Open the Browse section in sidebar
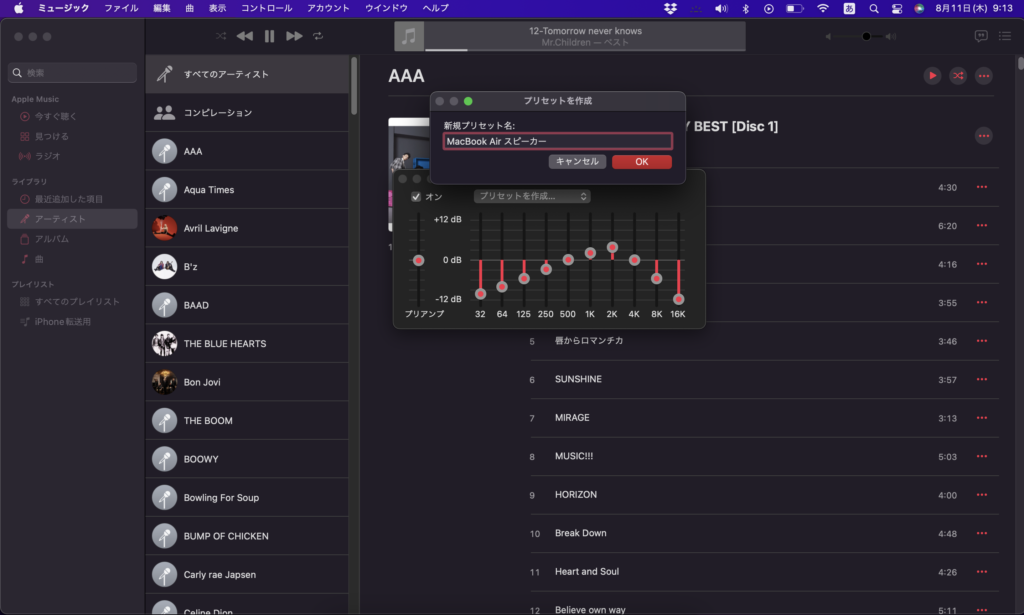Image resolution: width=1024 pixels, height=615 pixels. tap(72, 136)
